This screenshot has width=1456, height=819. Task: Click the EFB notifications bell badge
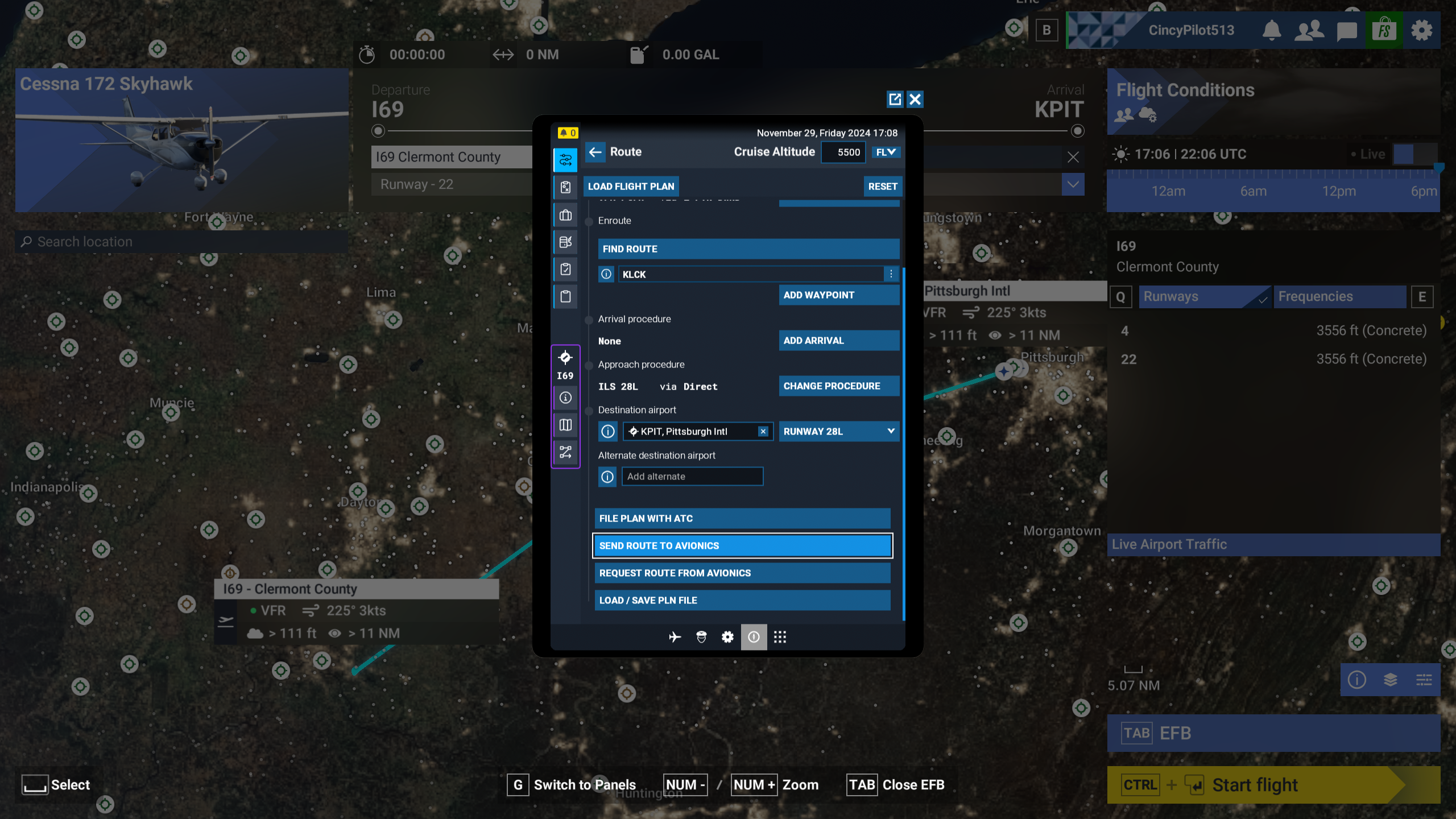click(568, 133)
